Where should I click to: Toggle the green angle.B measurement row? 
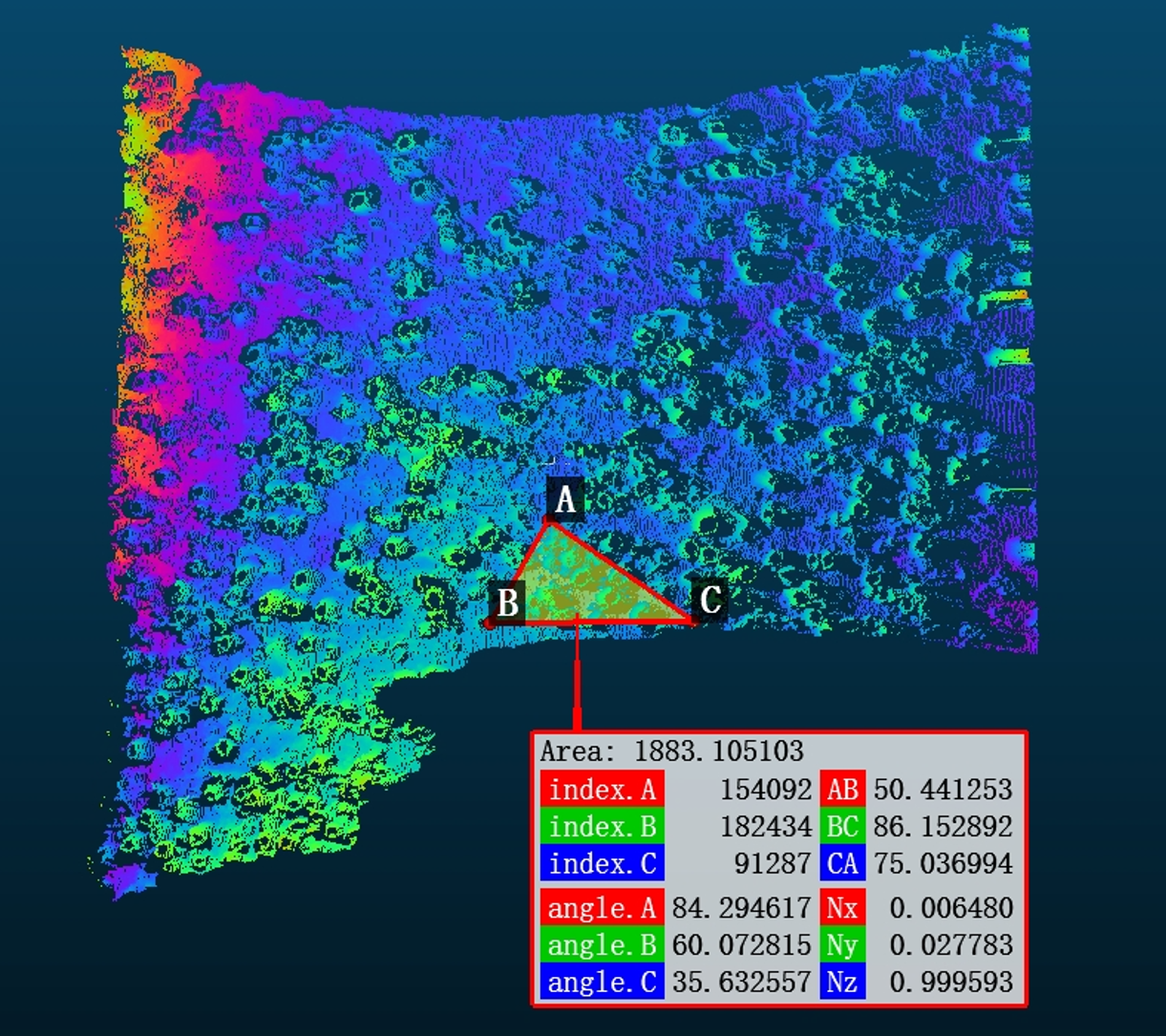(602, 945)
